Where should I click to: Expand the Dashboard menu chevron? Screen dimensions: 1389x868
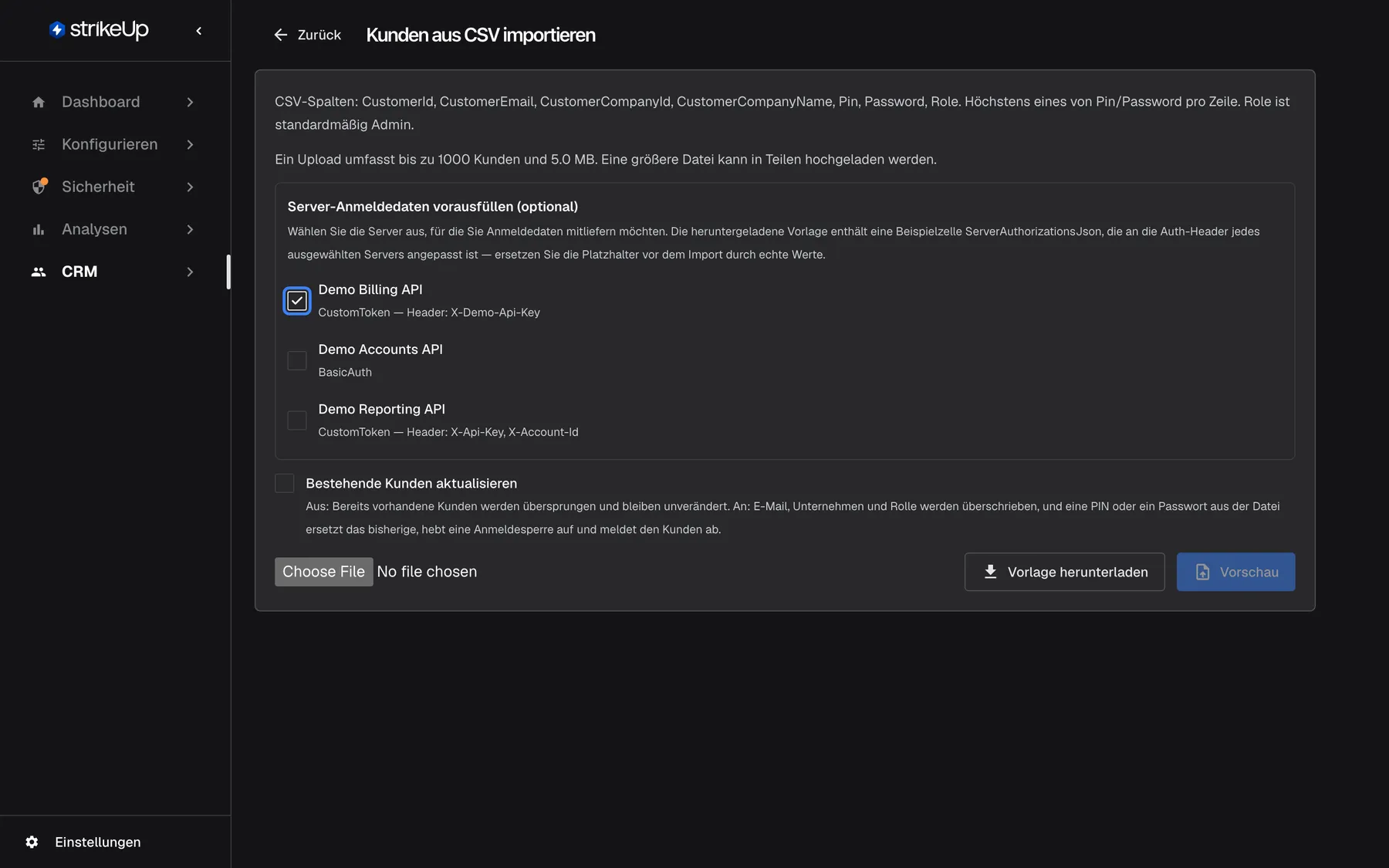pos(190,102)
